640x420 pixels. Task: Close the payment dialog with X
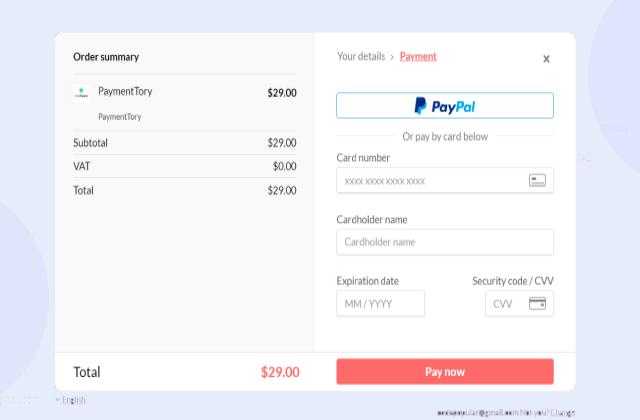[x=546, y=59]
